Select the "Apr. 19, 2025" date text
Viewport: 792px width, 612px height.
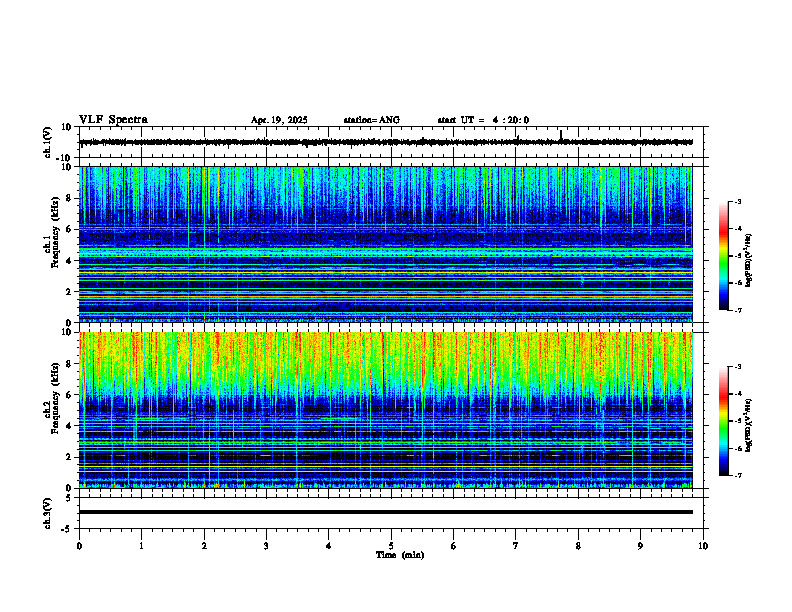click(279, 120)
